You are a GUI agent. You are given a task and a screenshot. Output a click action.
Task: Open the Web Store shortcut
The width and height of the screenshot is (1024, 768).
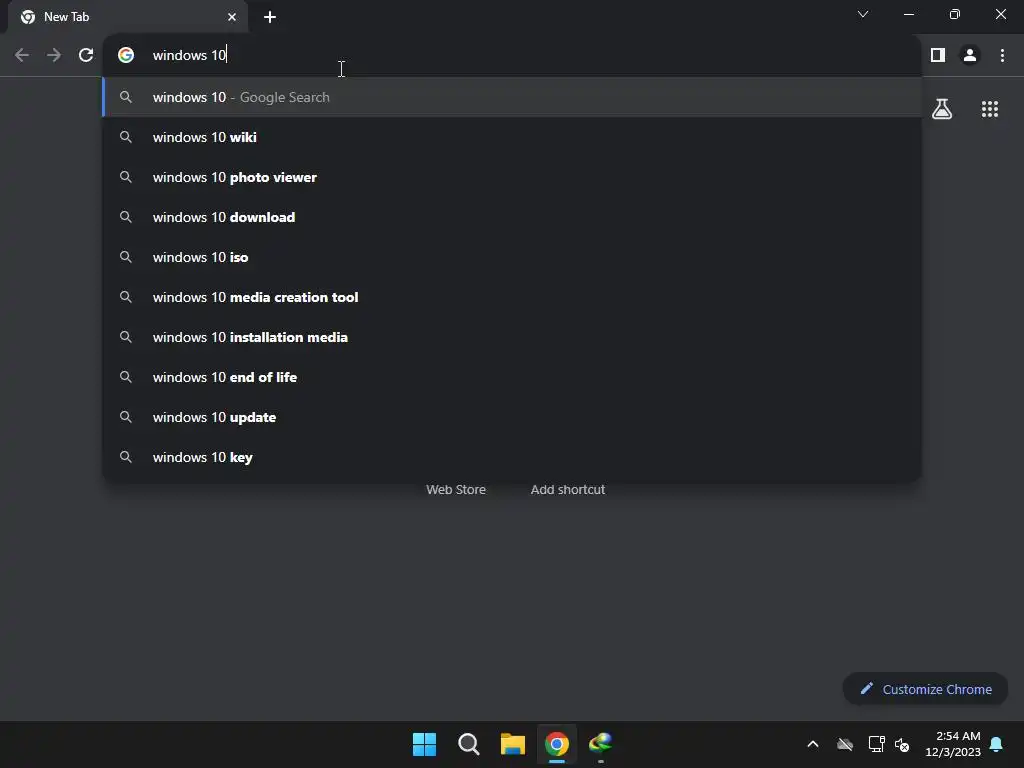(x=456, y=490)
